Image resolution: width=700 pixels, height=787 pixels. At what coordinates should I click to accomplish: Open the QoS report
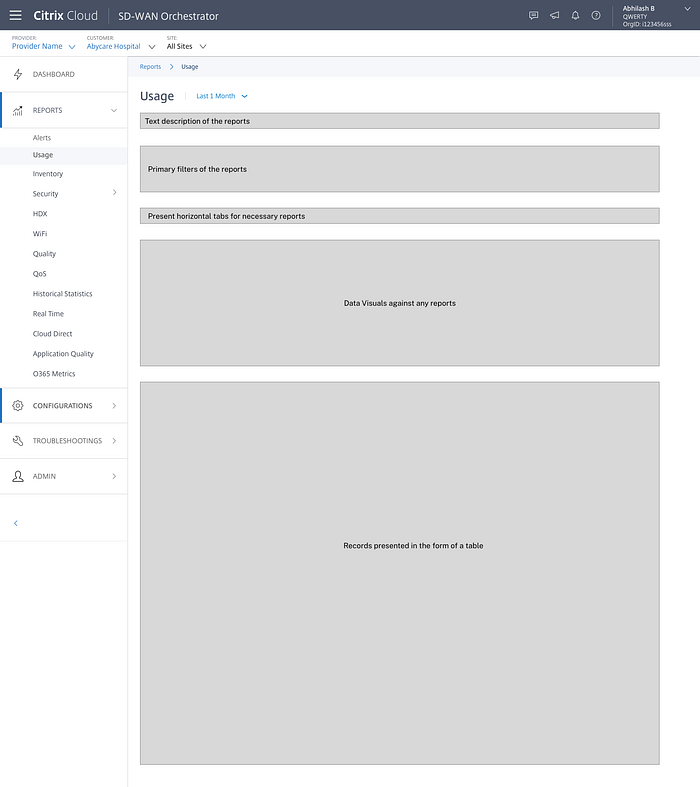click(x=40, y=274)
